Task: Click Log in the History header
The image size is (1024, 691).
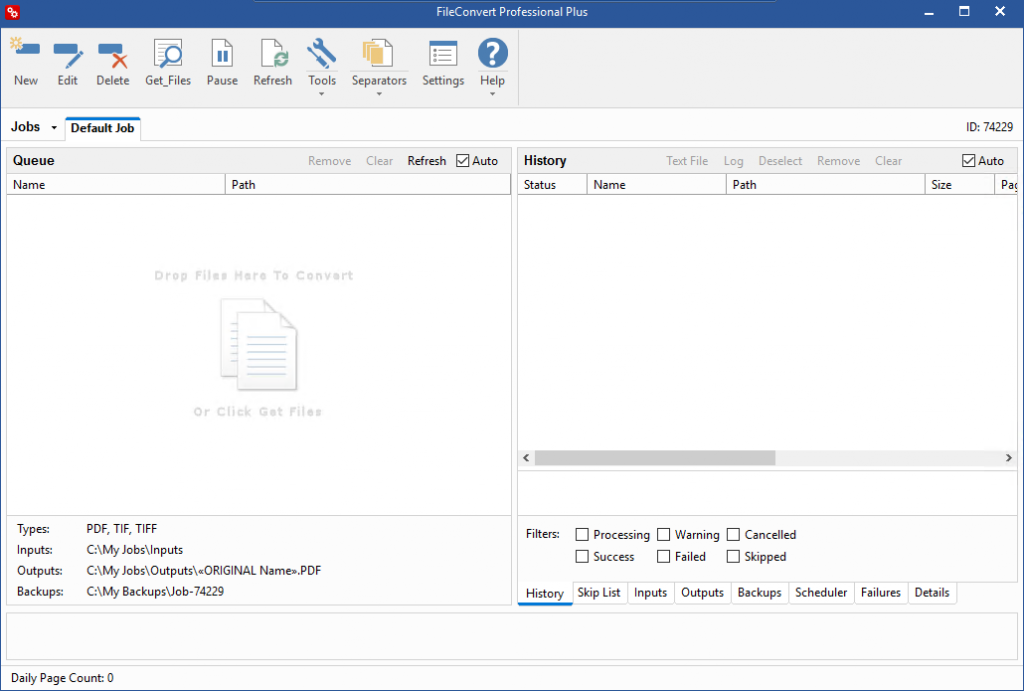Action: pyautogui.click(x=733, y=161)
